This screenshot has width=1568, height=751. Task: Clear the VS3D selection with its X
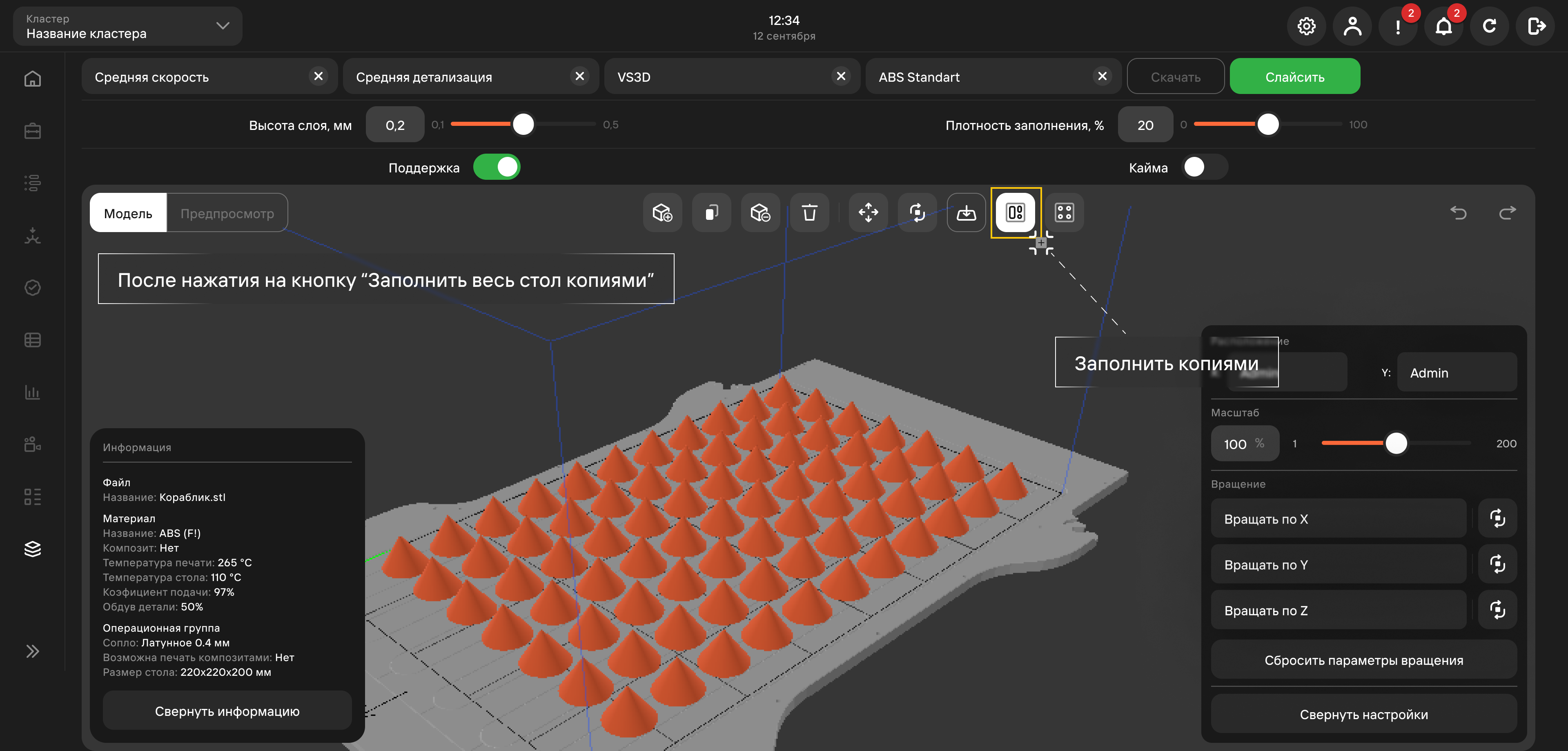click(841, 76)
